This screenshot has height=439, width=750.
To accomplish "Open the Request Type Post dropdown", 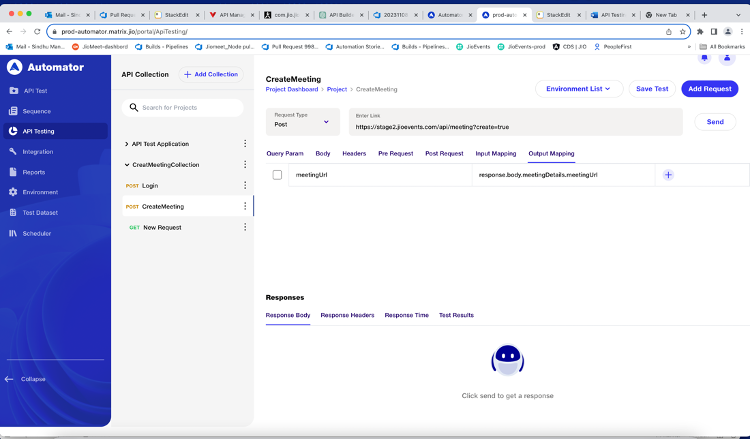I will [x=303, y=121].
